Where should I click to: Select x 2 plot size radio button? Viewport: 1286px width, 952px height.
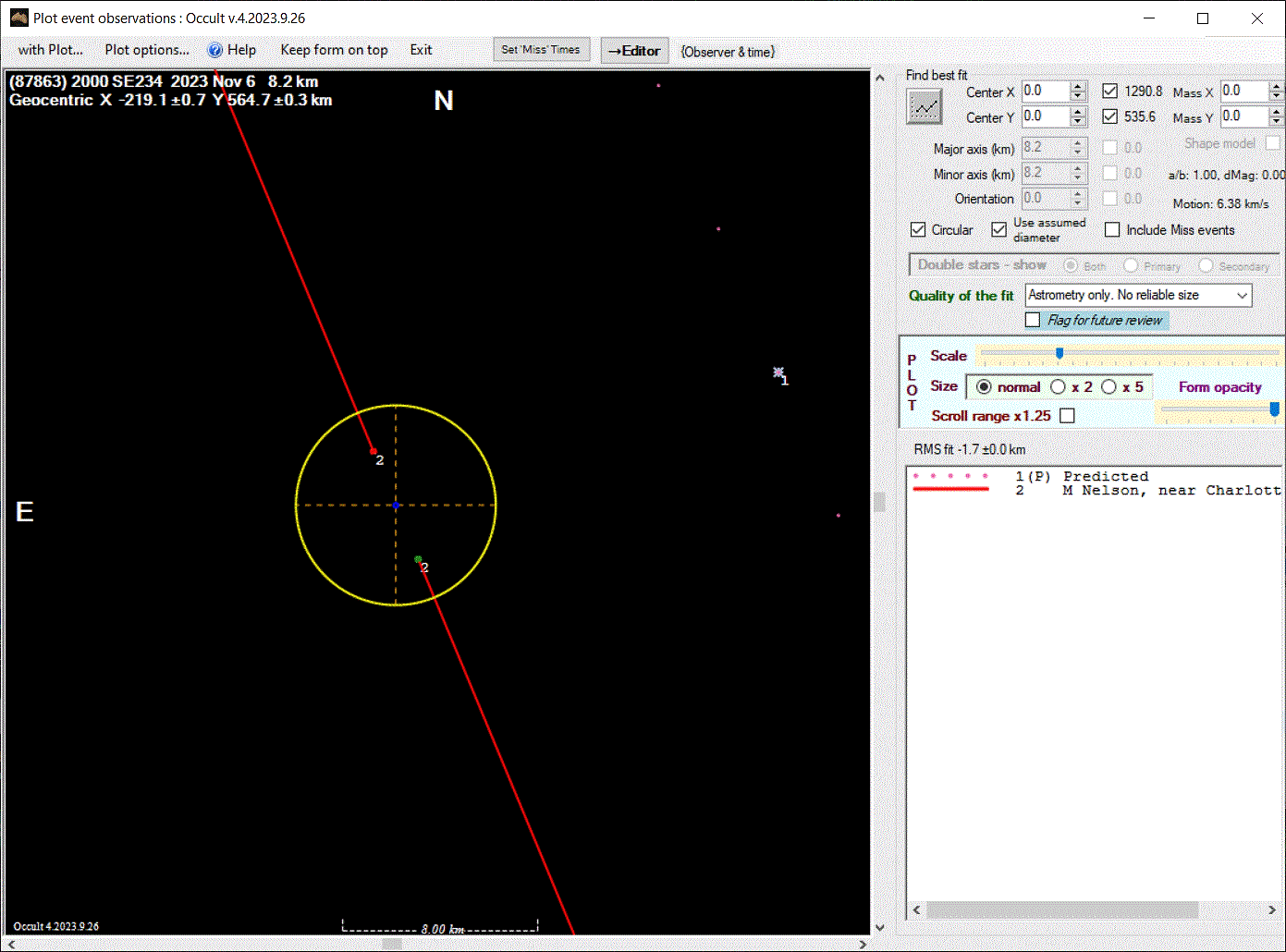pyautogui.click(x=1059, y=387)
